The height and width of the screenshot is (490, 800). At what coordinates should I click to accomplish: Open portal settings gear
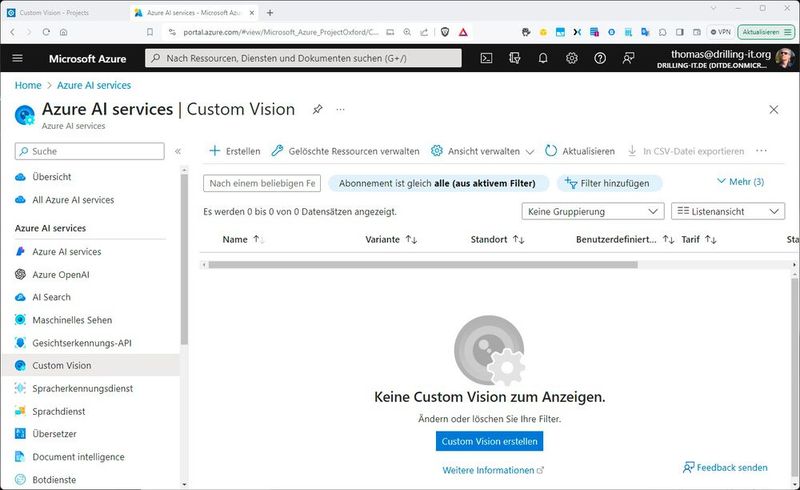click(x=571, y=58)
